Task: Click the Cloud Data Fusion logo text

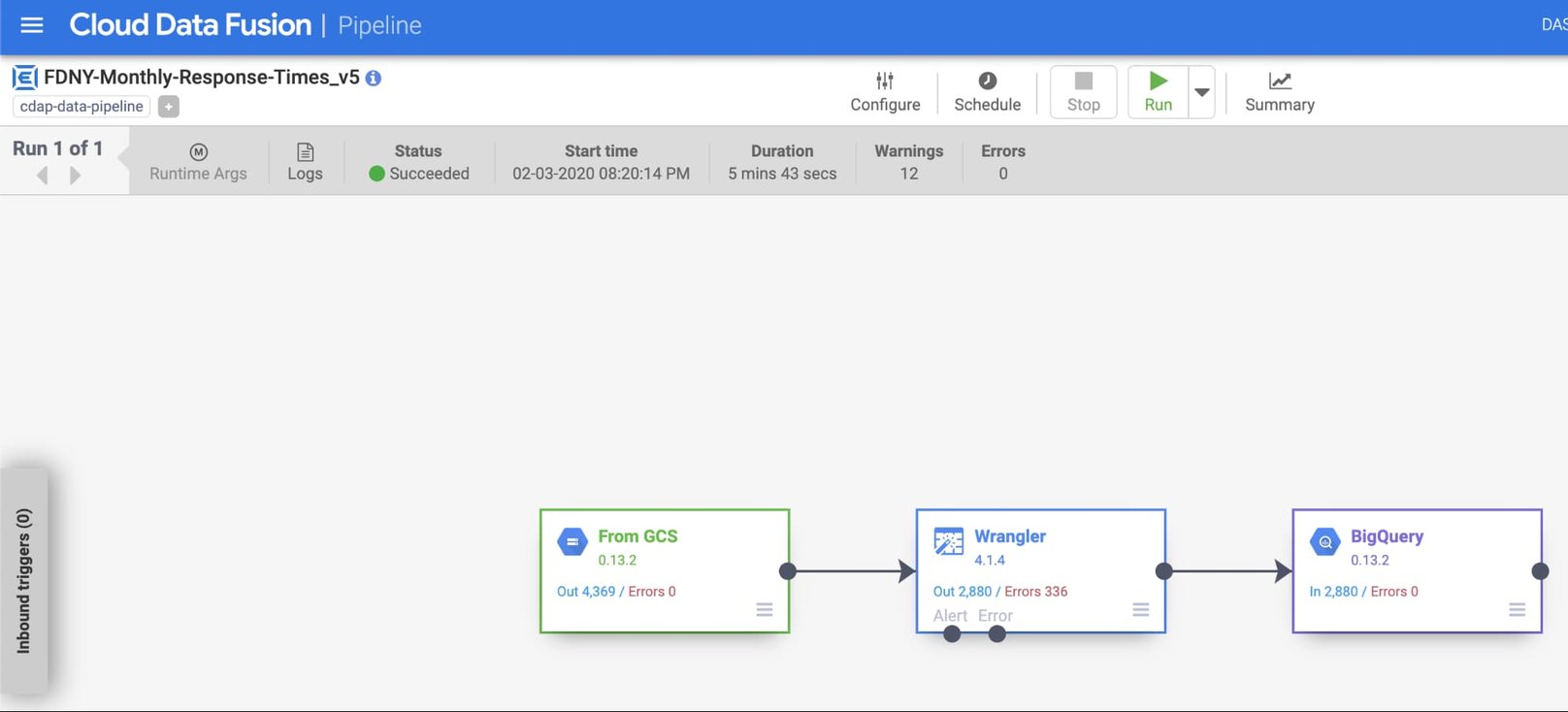Action: pos(190,25)
